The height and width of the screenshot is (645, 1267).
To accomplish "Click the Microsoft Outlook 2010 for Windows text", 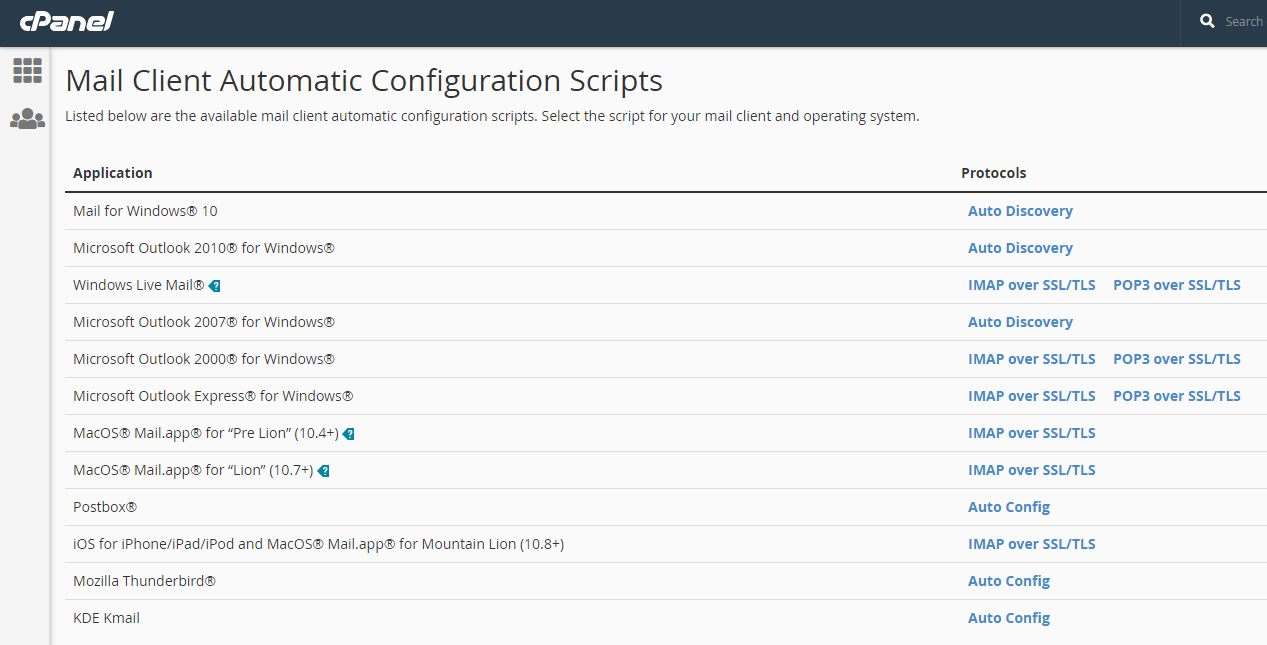I will click(x=204, y=248).
